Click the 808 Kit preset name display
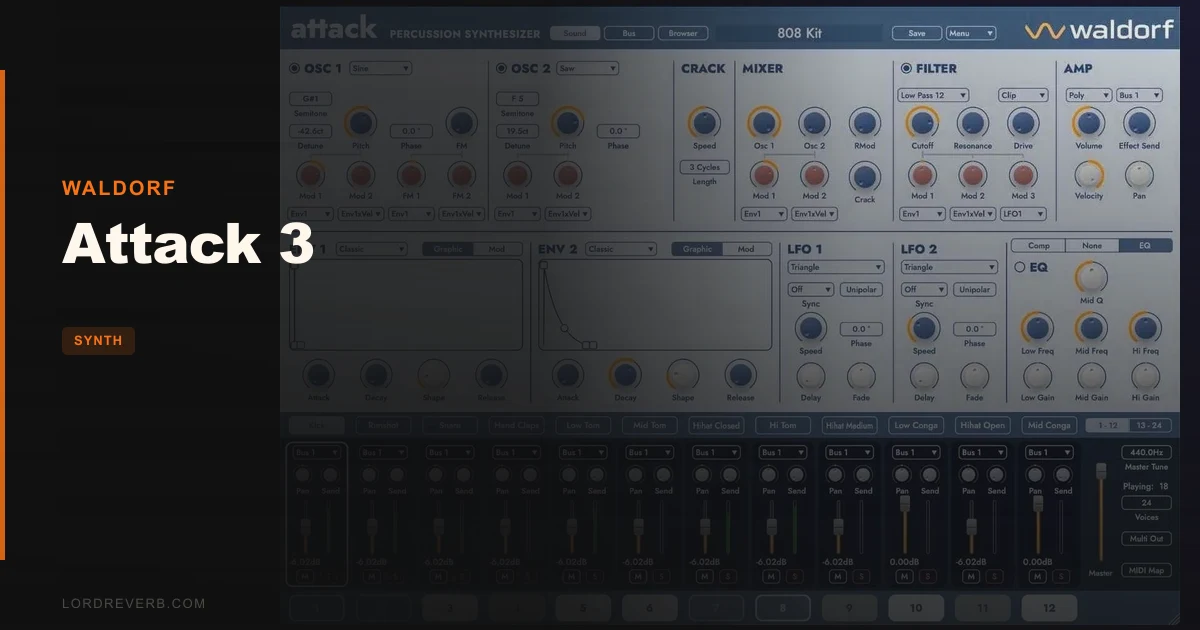 [799, 33]
